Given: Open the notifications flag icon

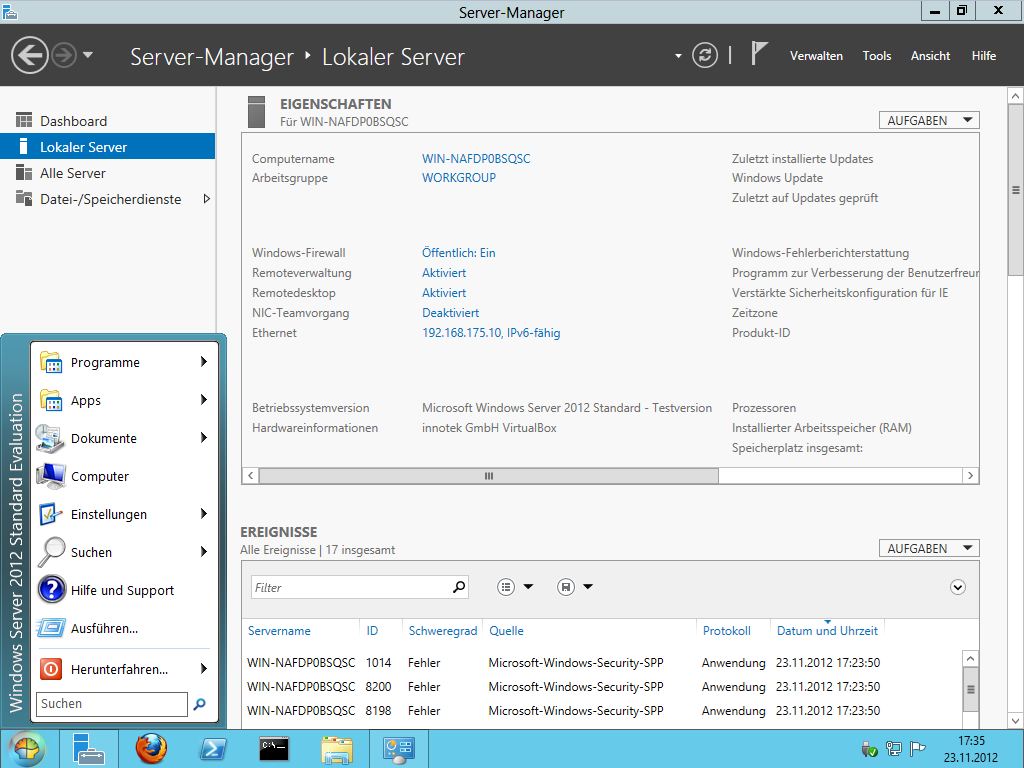Looking at the screenshot, I should 759,55.
